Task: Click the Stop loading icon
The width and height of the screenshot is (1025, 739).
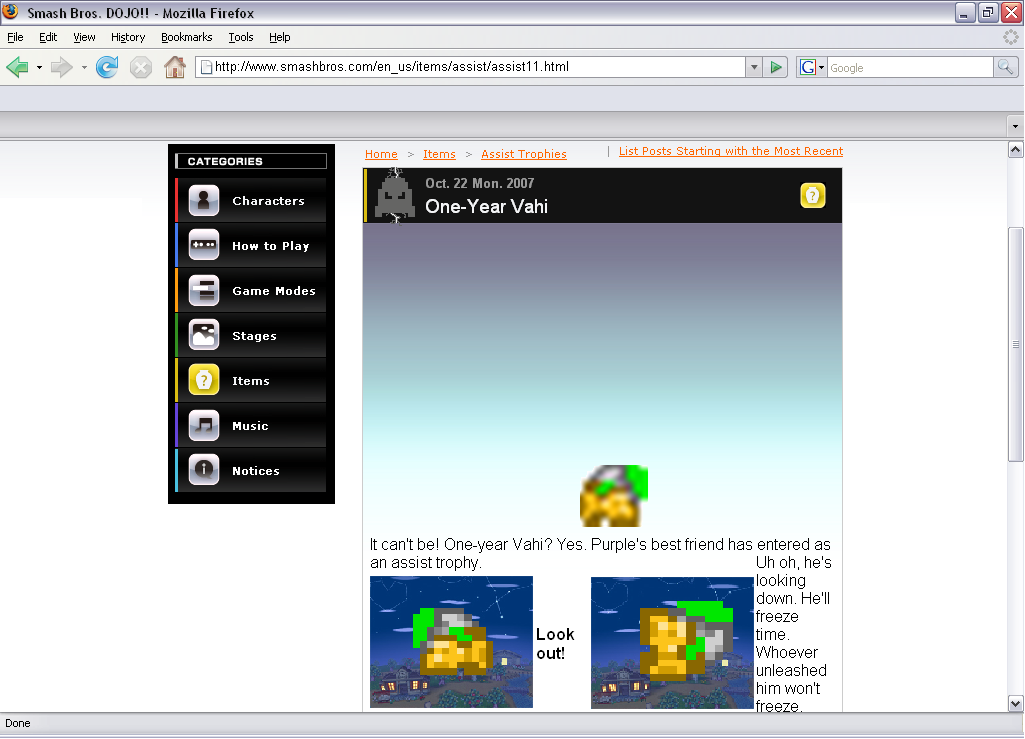Action: pos(141,67)
